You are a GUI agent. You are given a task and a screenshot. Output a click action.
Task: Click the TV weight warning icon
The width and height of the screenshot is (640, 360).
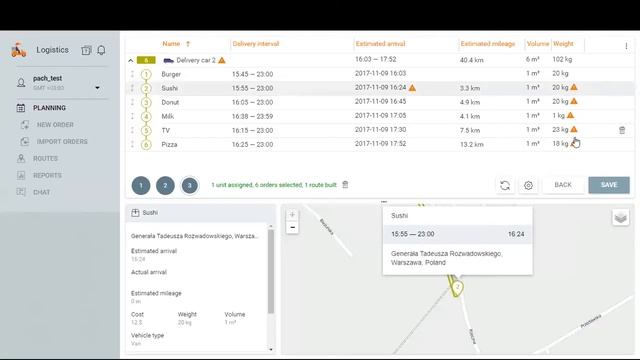pos(574,129)
